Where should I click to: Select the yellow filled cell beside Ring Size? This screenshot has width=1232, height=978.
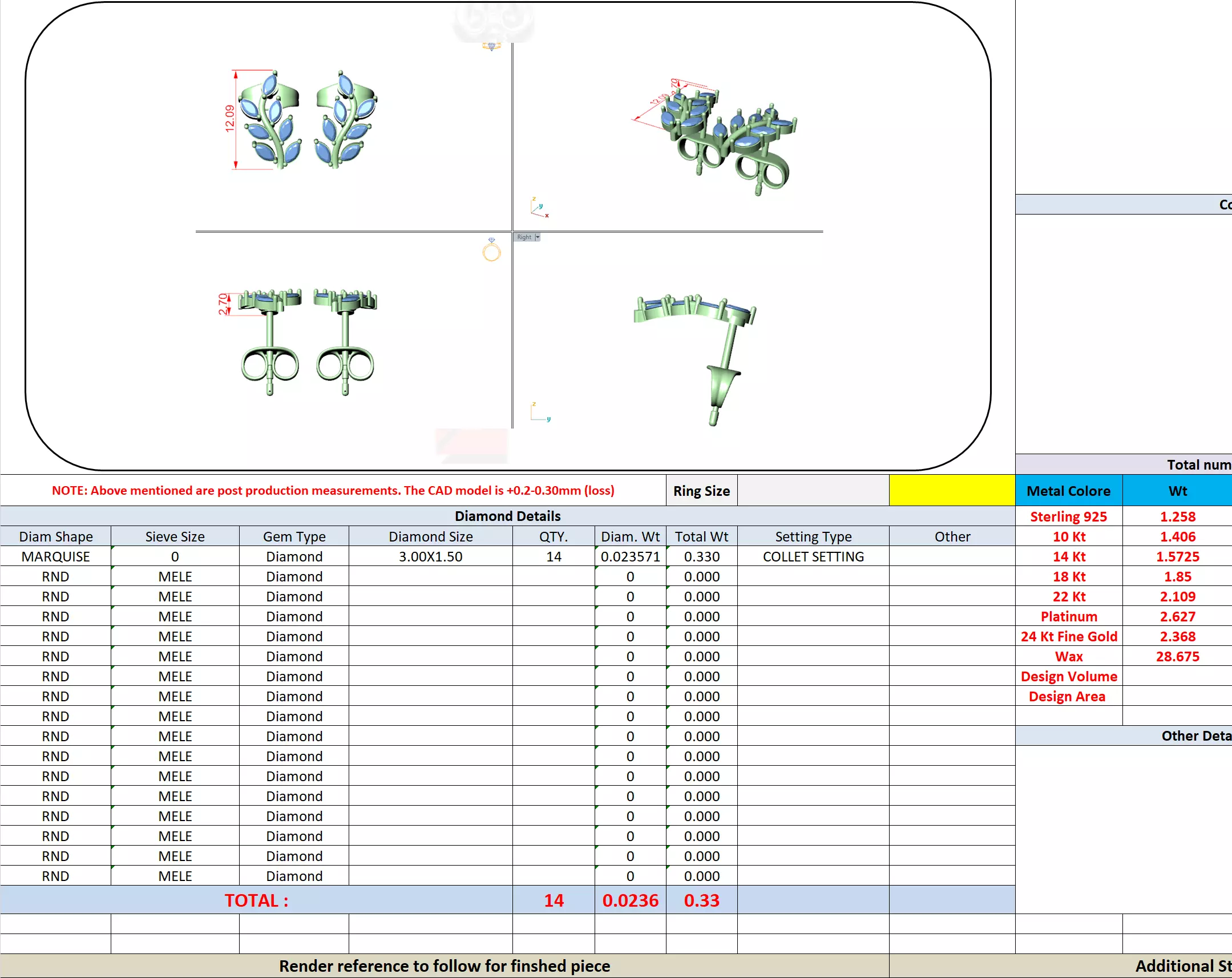(952, 491)
